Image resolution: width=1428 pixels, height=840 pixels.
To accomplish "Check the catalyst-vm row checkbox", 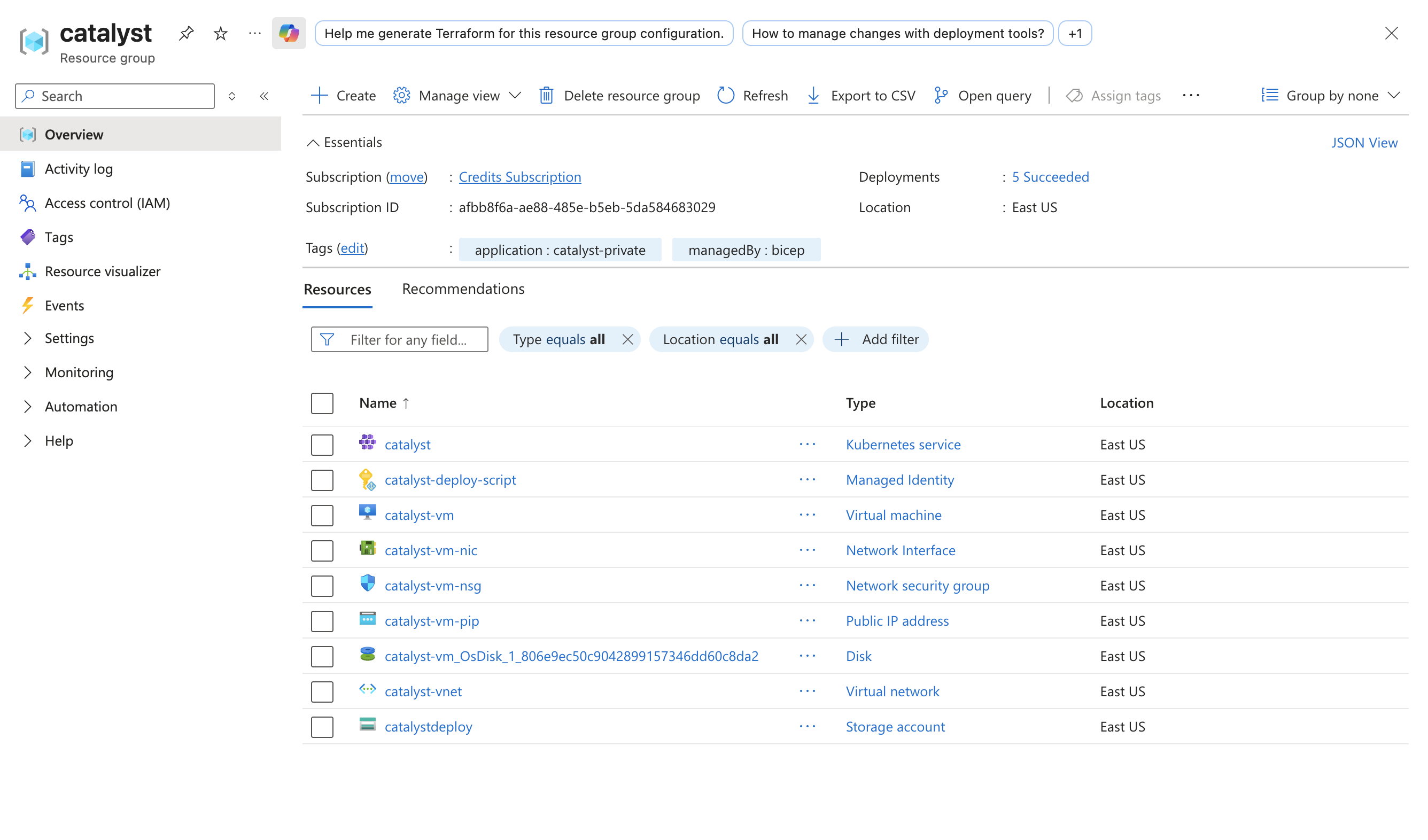I will pos(322,516).
